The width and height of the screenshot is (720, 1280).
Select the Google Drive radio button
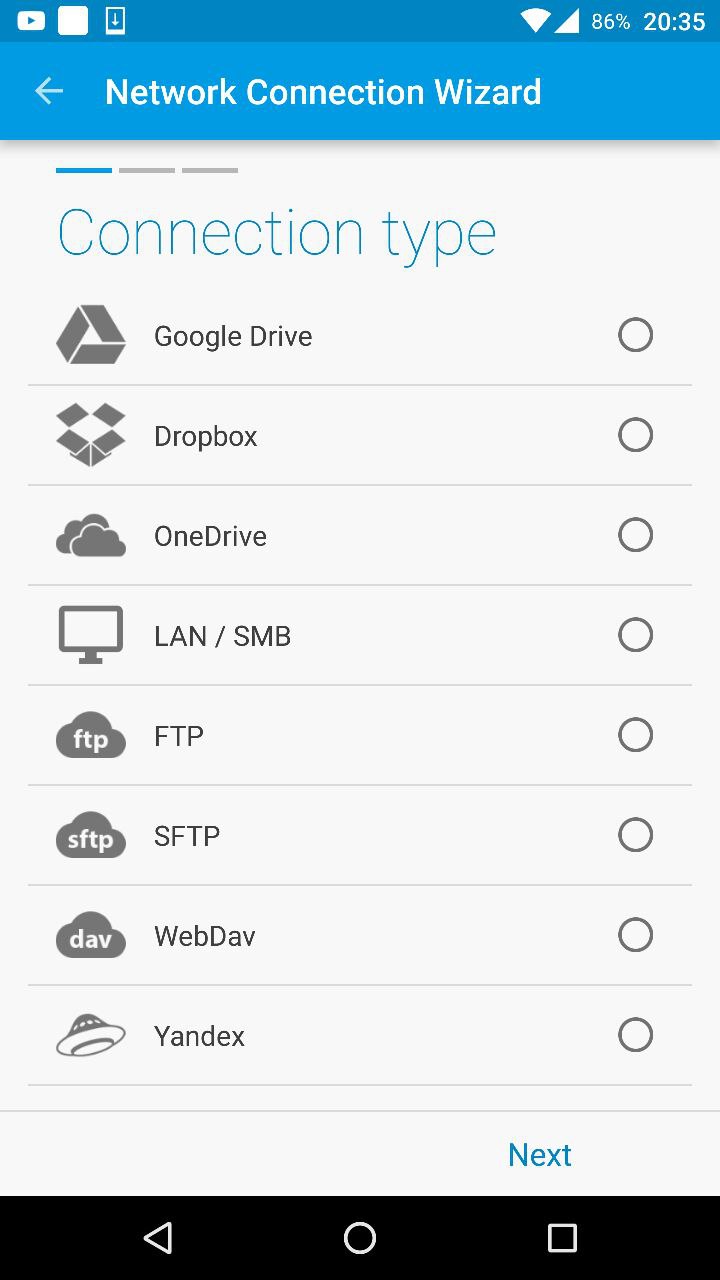pyautogui.click(x=635, y=335)
